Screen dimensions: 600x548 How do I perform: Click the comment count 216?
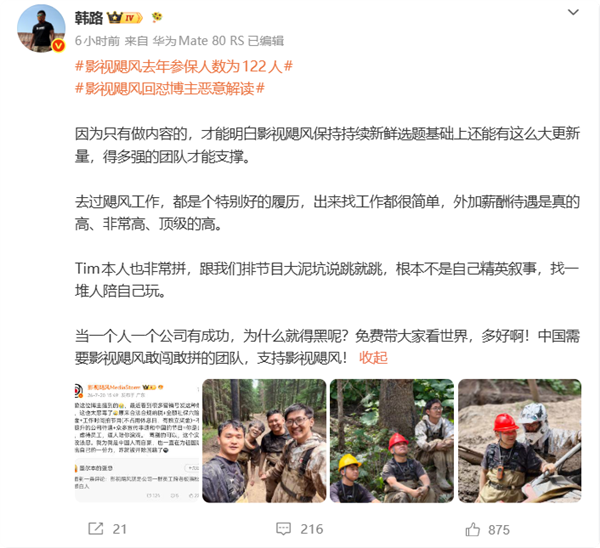tap(312, 529)
